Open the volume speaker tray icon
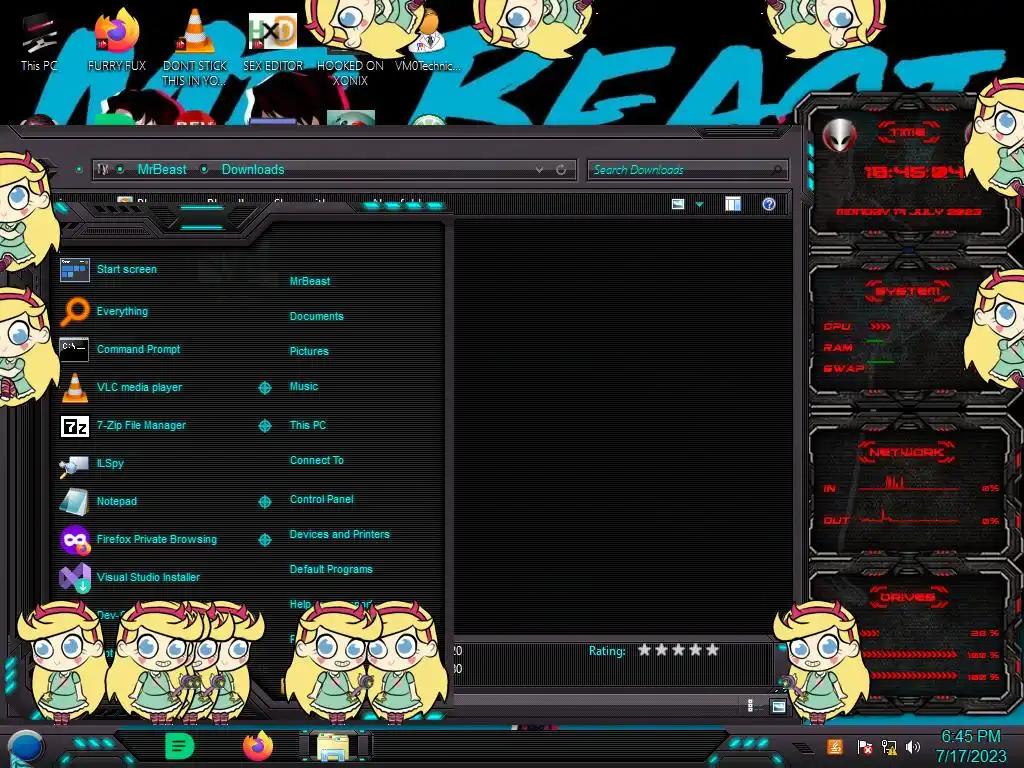The image size is (1024, 768). [913, 746]
